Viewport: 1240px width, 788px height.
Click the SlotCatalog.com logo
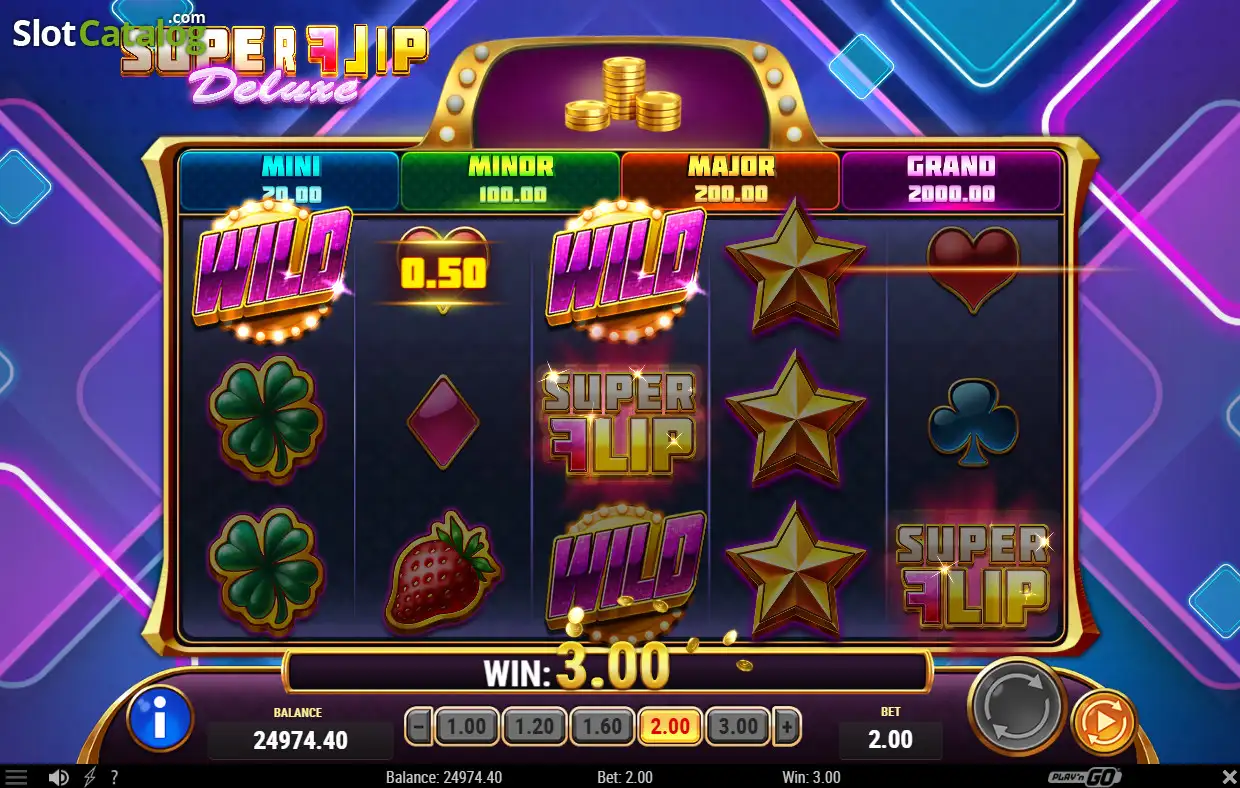pyautogui.click(x=109, y=32)
